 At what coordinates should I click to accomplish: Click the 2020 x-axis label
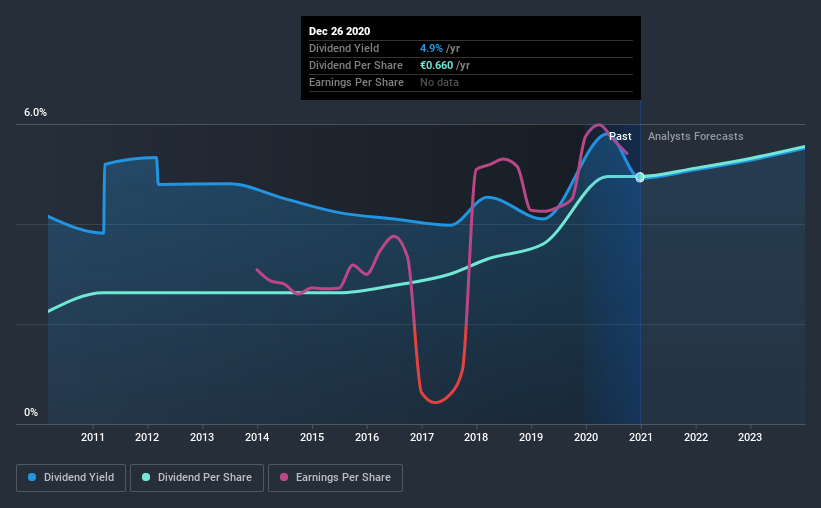(x=586, y=437)
